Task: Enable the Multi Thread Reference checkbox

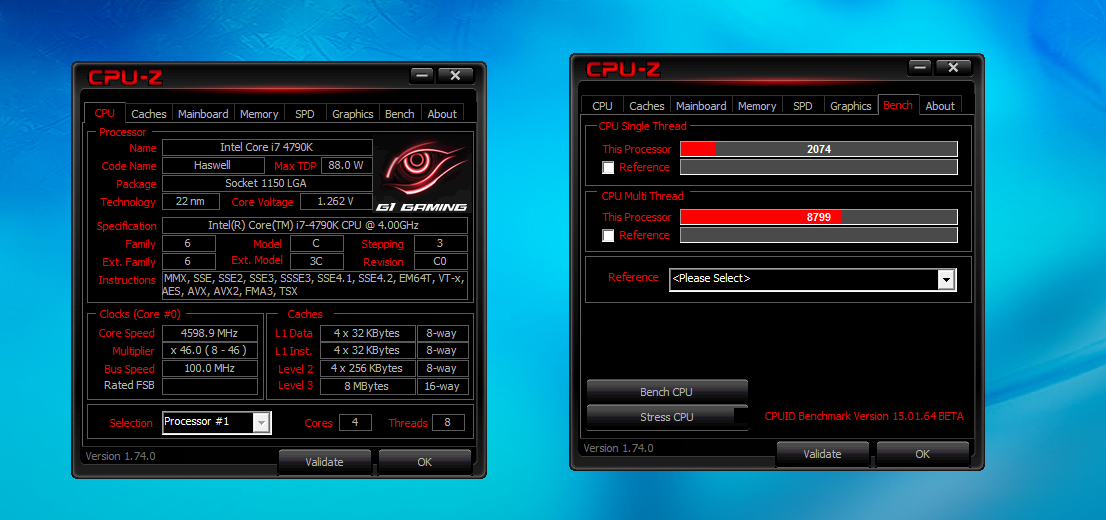Action: click(608, 236)
